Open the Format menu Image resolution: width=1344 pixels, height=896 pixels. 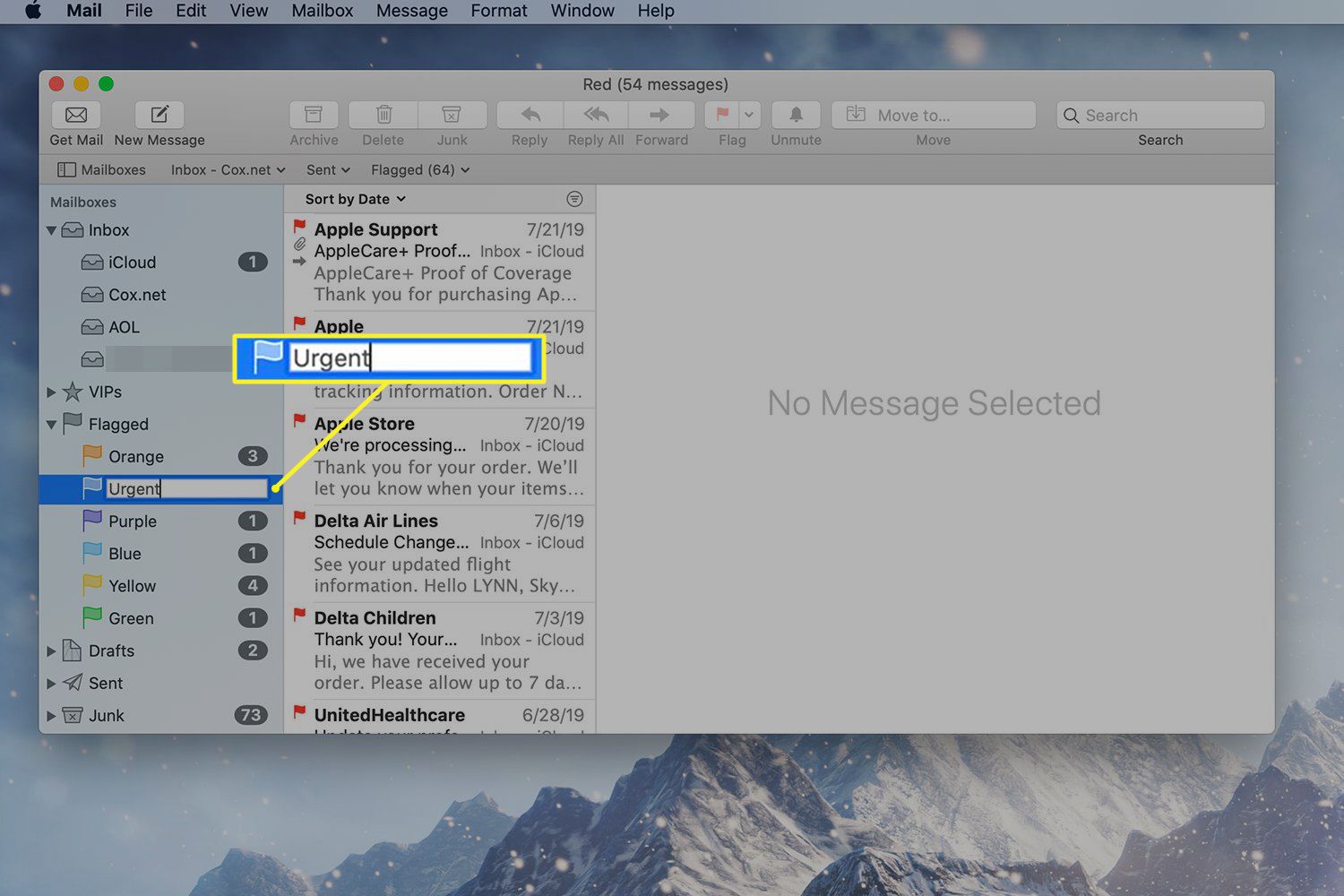point(499,11)
